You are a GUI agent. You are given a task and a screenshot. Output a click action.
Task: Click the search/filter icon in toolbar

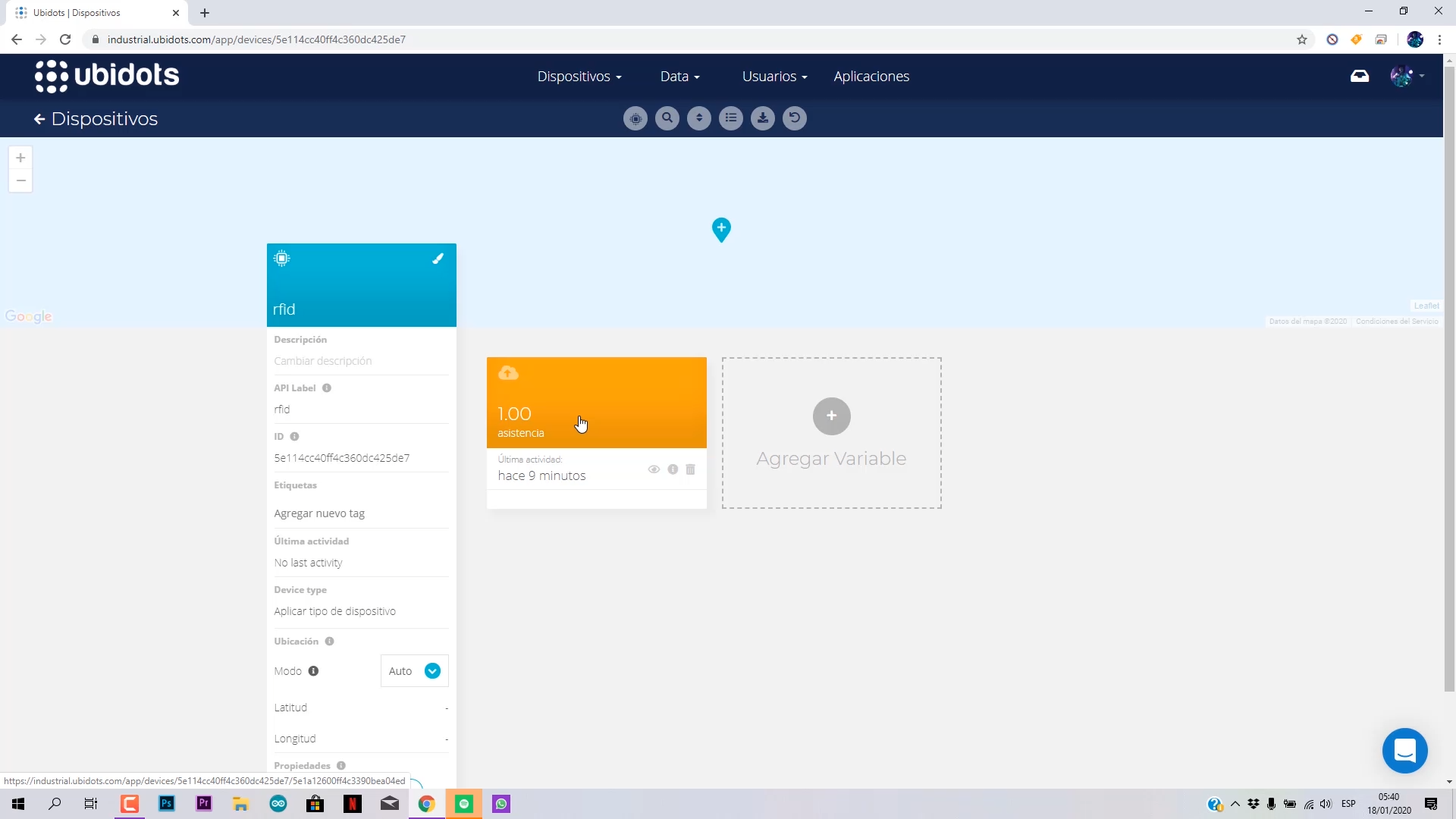[667, 118]
